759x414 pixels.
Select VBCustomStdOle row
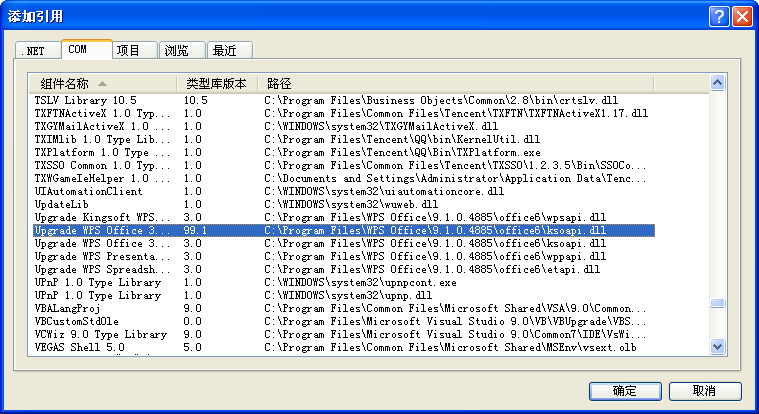(x=344, y=322)
